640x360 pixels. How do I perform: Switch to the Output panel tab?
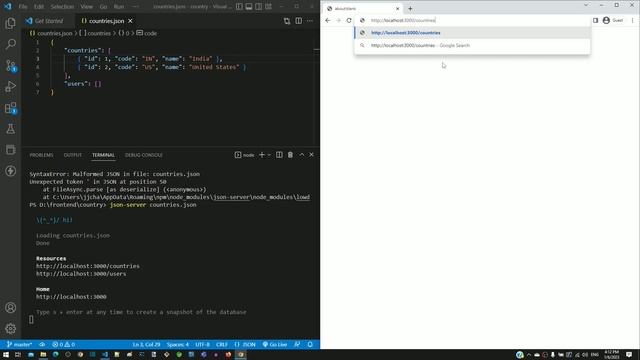click(x=73, y=155)
